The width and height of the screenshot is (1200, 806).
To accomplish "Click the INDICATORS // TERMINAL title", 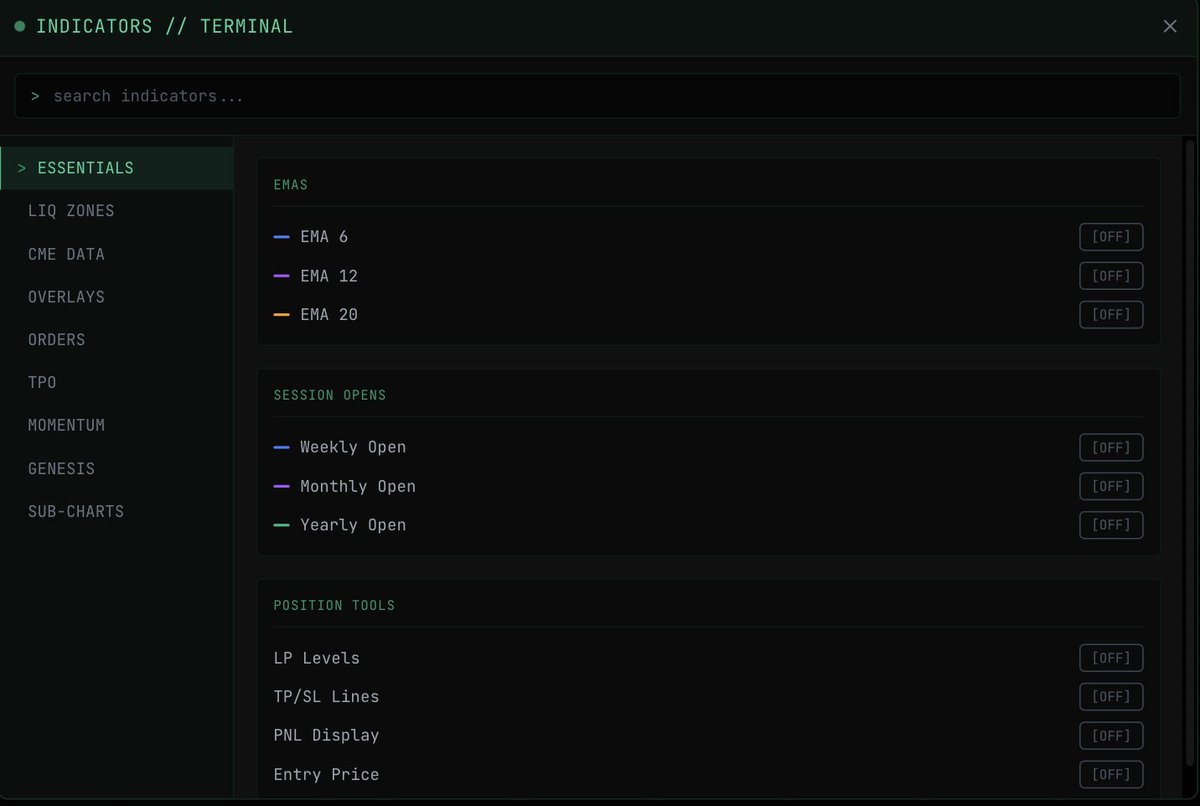I will 165,26.
